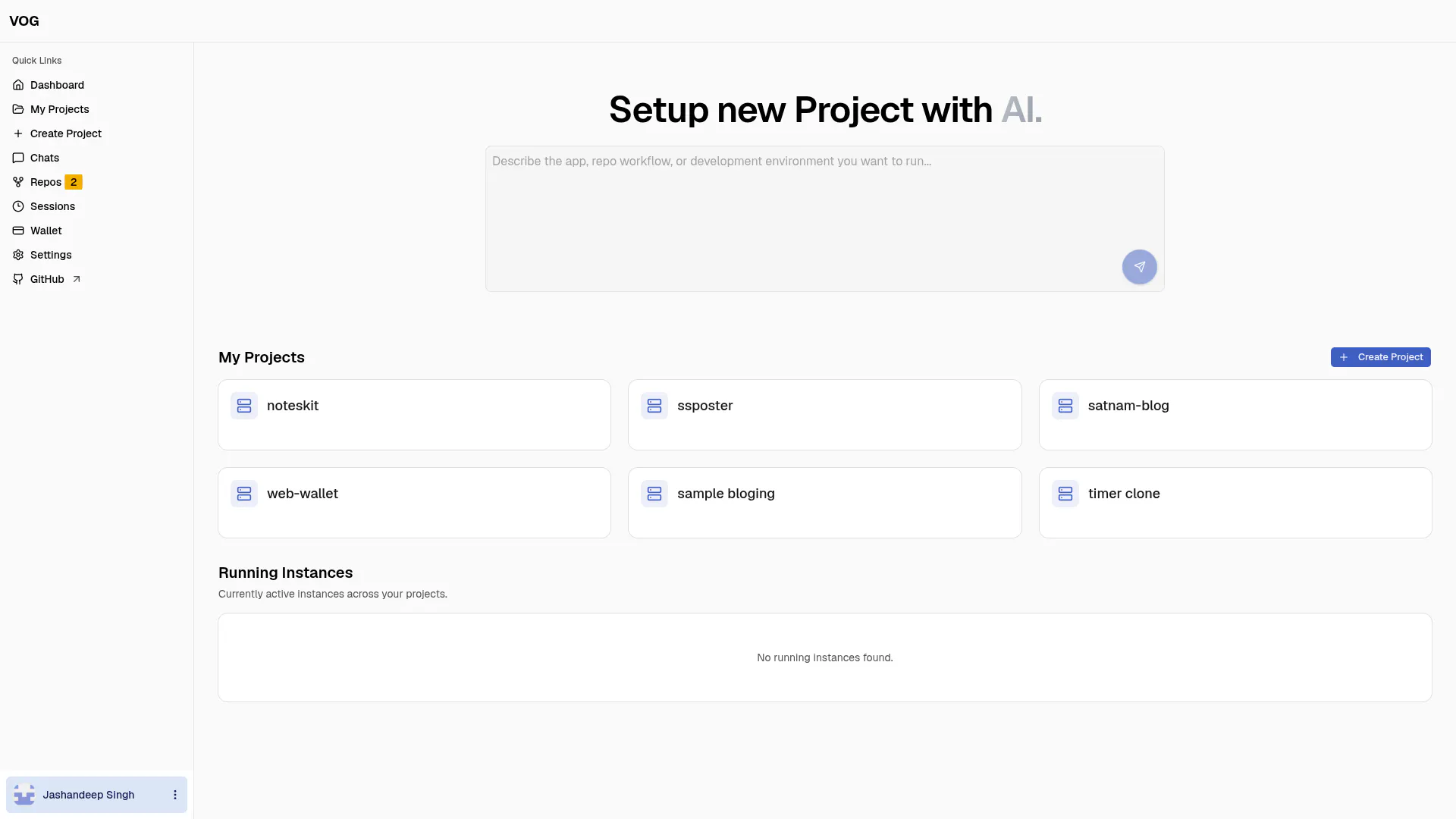Image resolution: width=1456 pixels, height=819 pixels.
Task: Click the send paper-plane icon
Action: 1139,267
